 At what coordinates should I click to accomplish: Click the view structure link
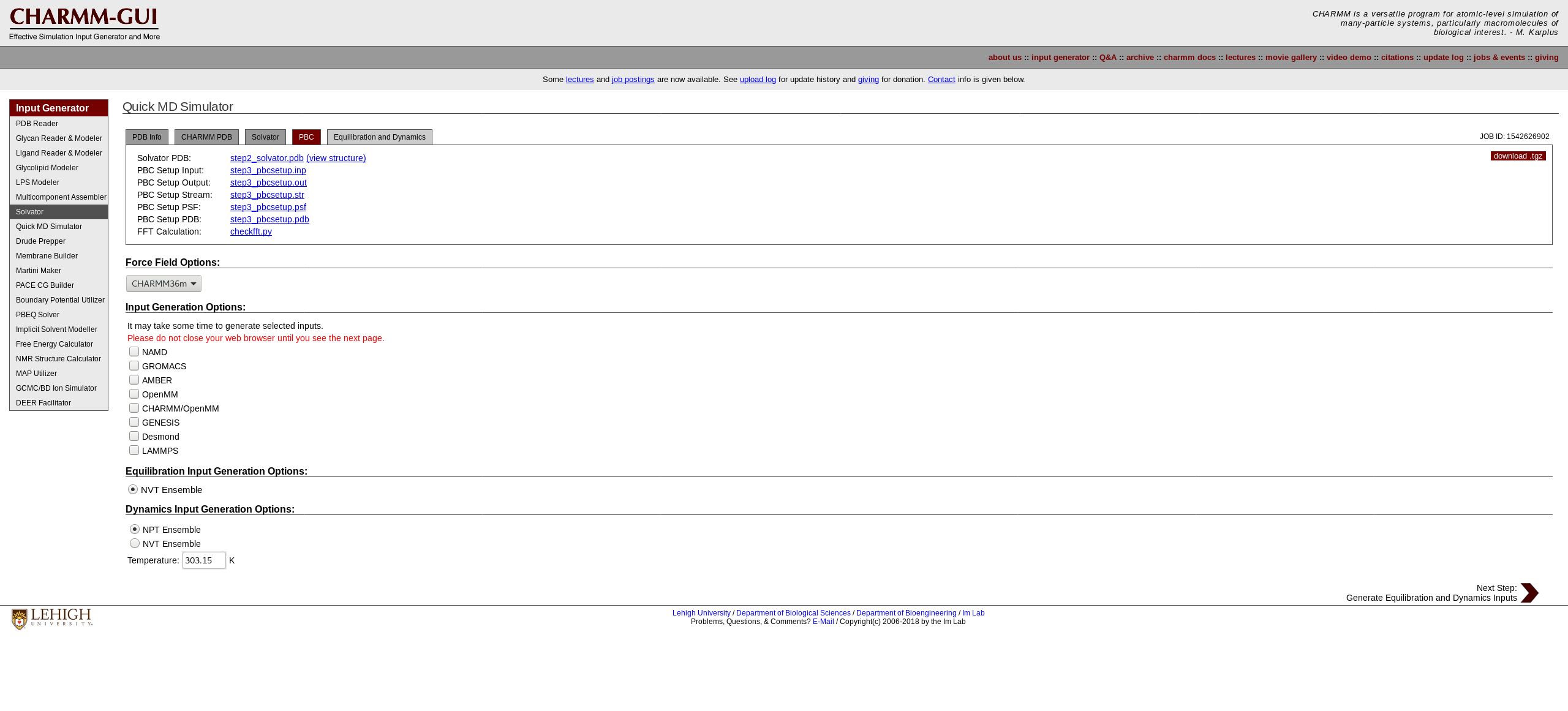click(336, 158)
